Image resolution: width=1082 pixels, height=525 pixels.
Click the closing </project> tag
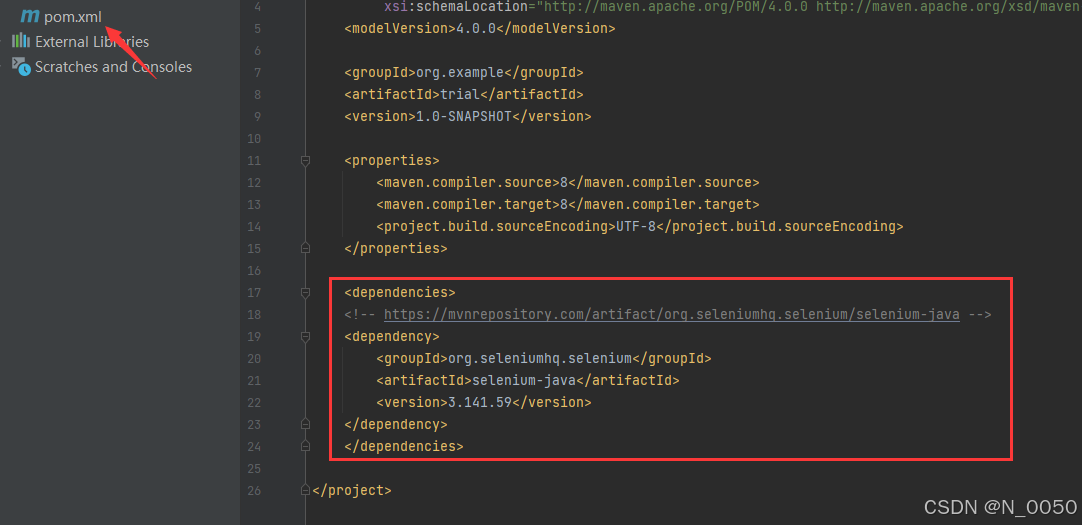coord(352,491)
